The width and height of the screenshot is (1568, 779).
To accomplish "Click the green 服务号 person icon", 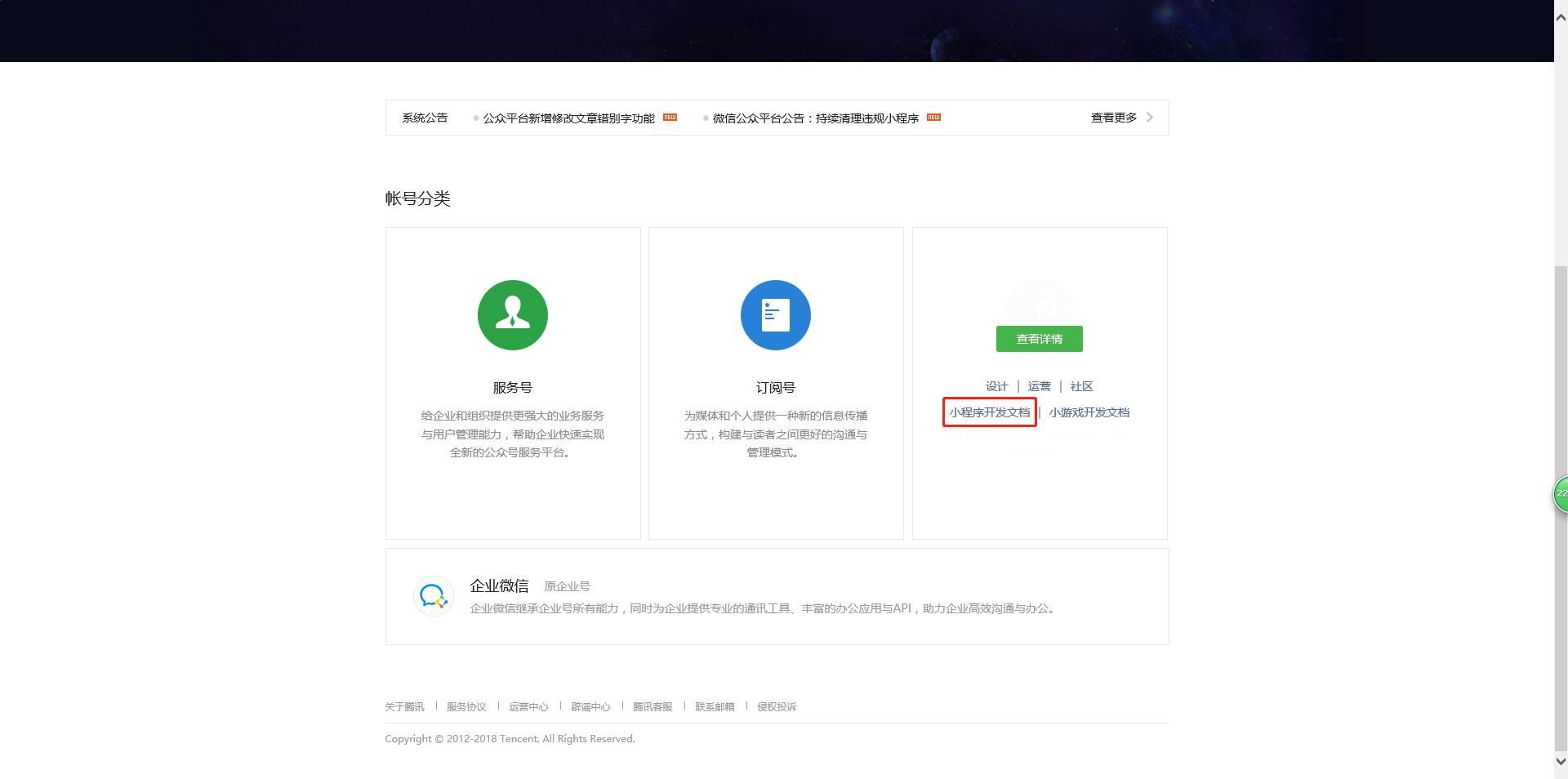I will (x=512, y=314).
